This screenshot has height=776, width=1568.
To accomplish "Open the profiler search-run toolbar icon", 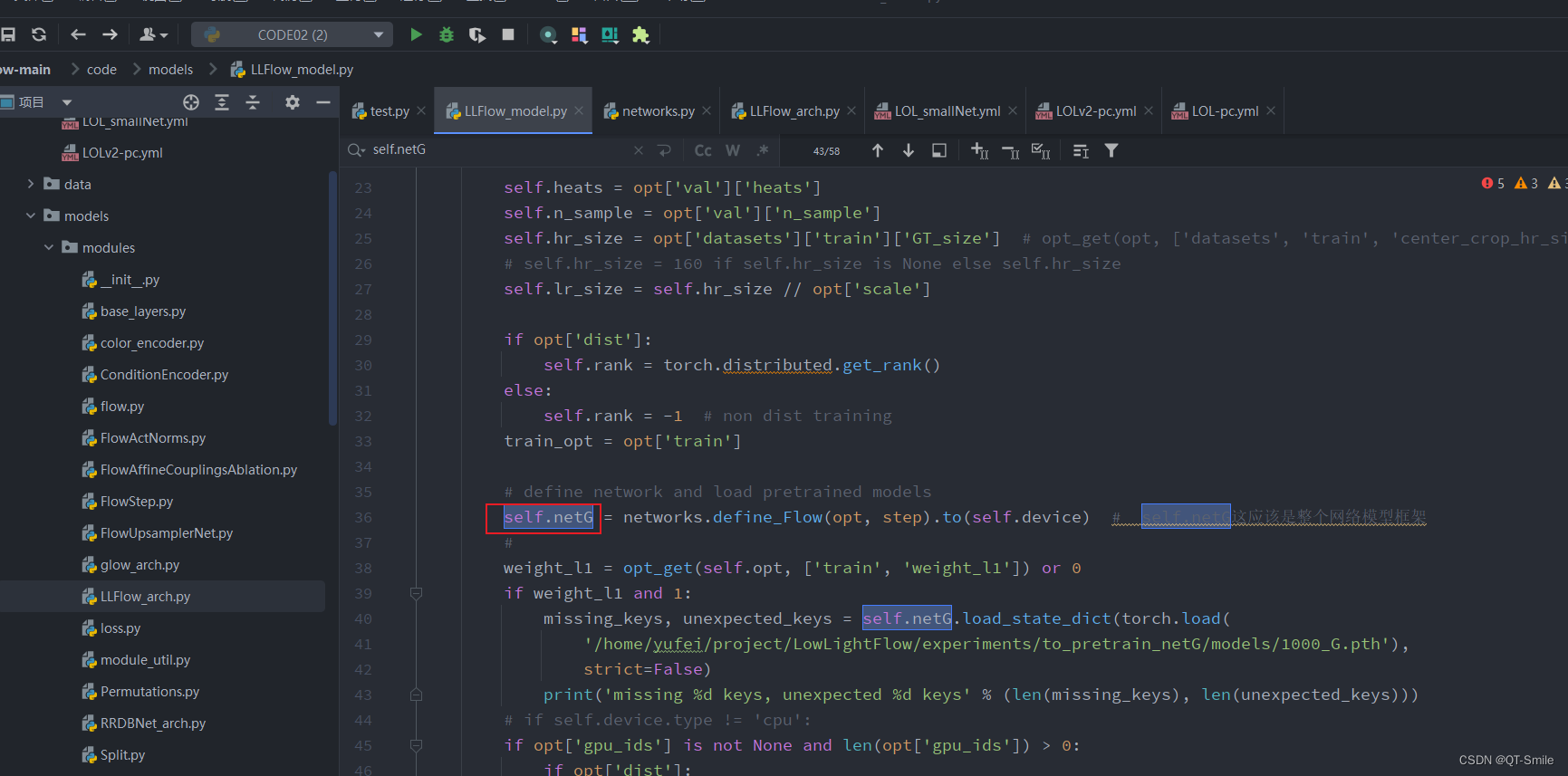I will coord(548,34).
